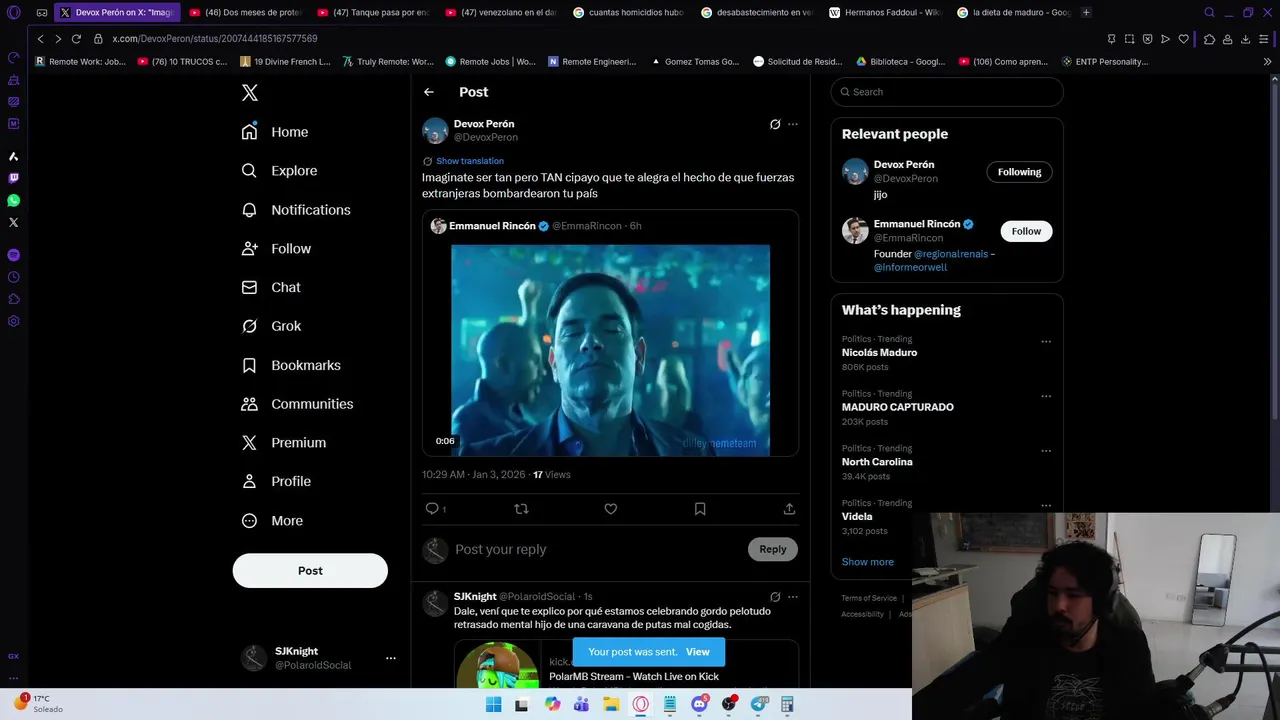
Task: Click Grok icon on Devox Perón post
Action: (x=775, y=124)
